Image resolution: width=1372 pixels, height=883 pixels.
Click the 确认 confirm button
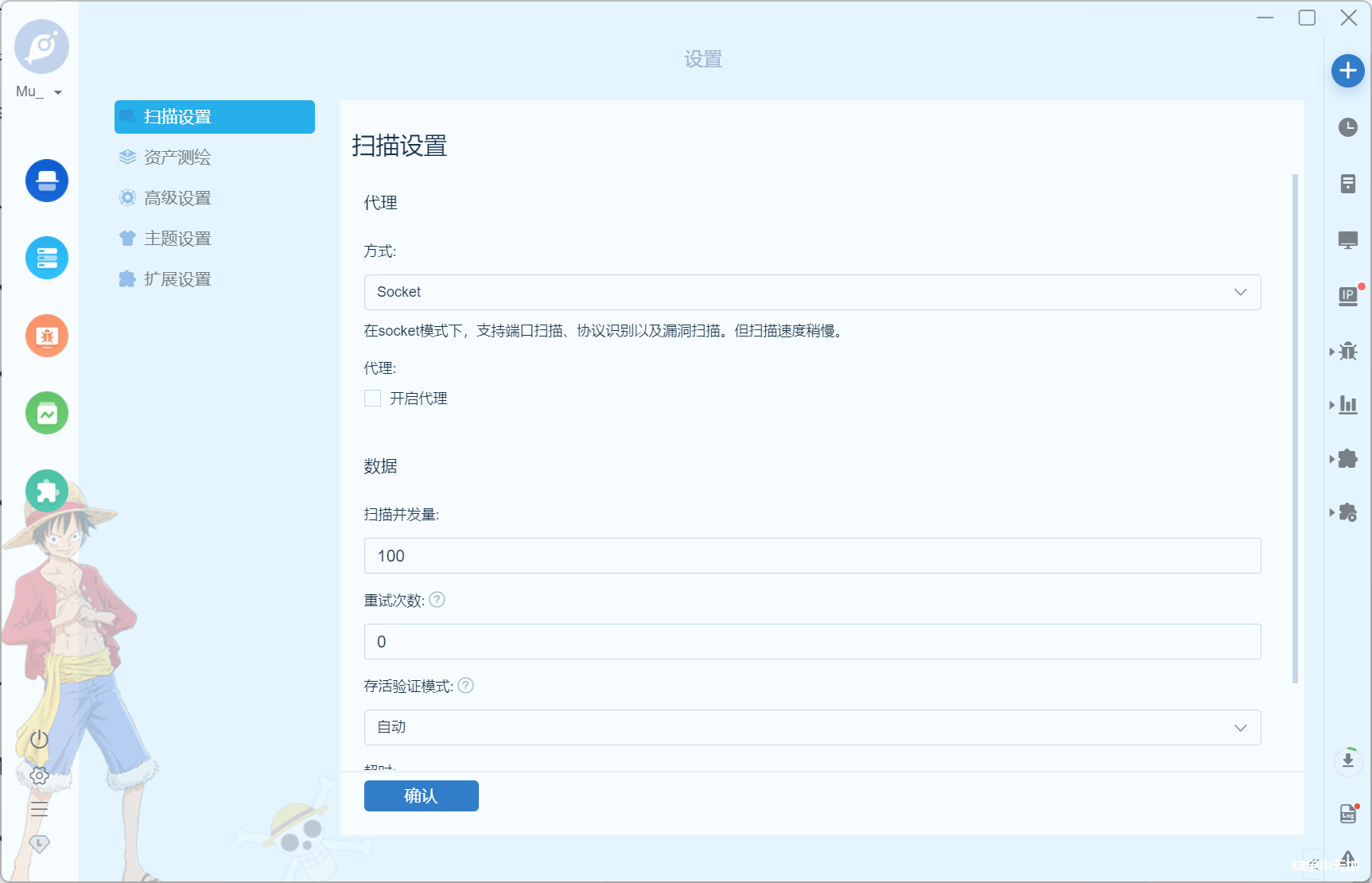pyautogui.click(x=421, y=795)
